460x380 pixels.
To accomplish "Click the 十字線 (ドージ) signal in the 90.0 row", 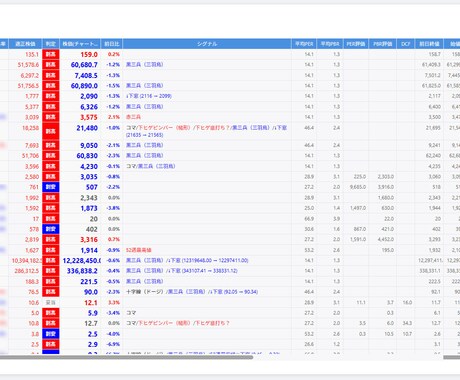I will pos(145,292).
